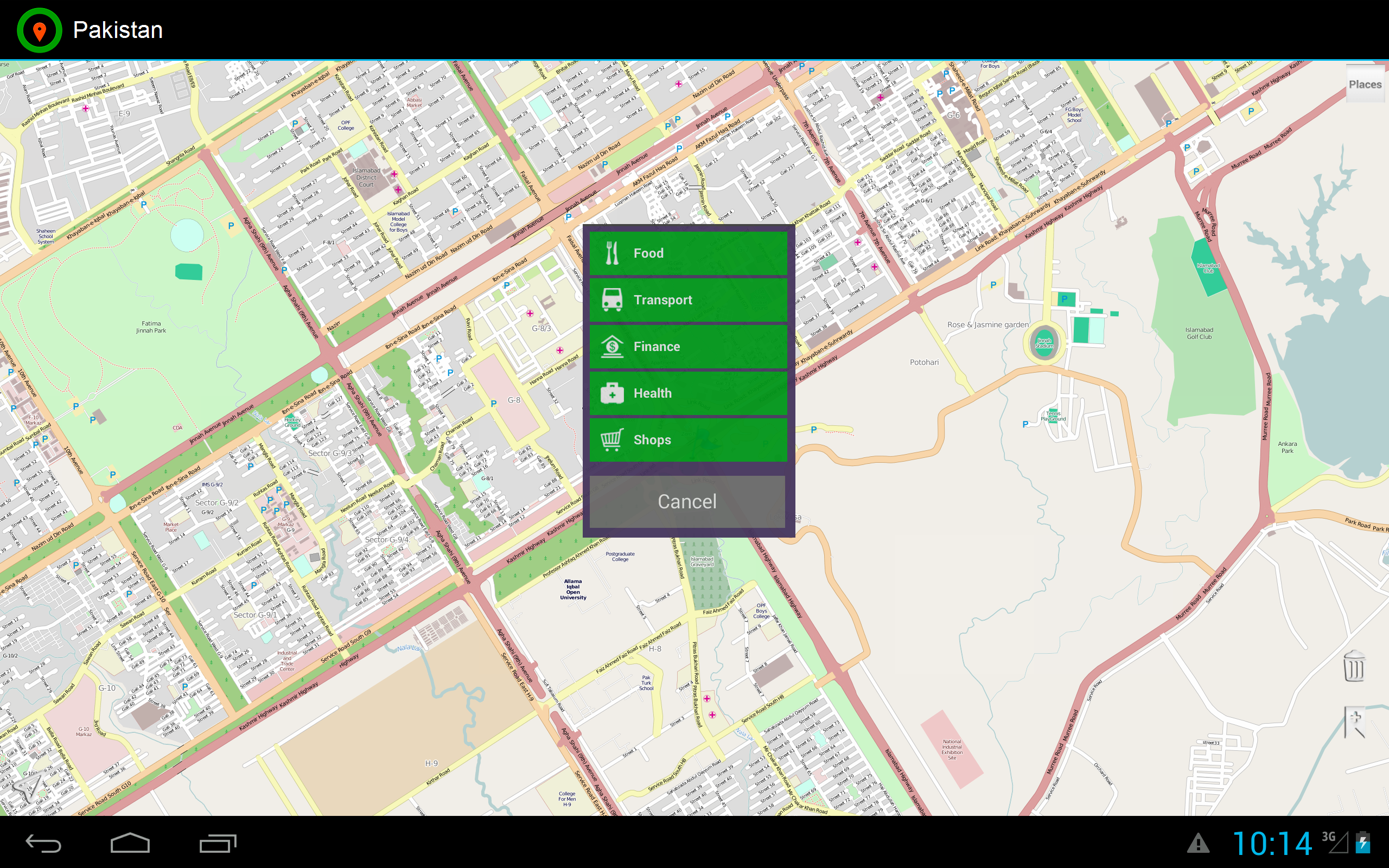Tap the trash can icon on the right edge

1356,666
